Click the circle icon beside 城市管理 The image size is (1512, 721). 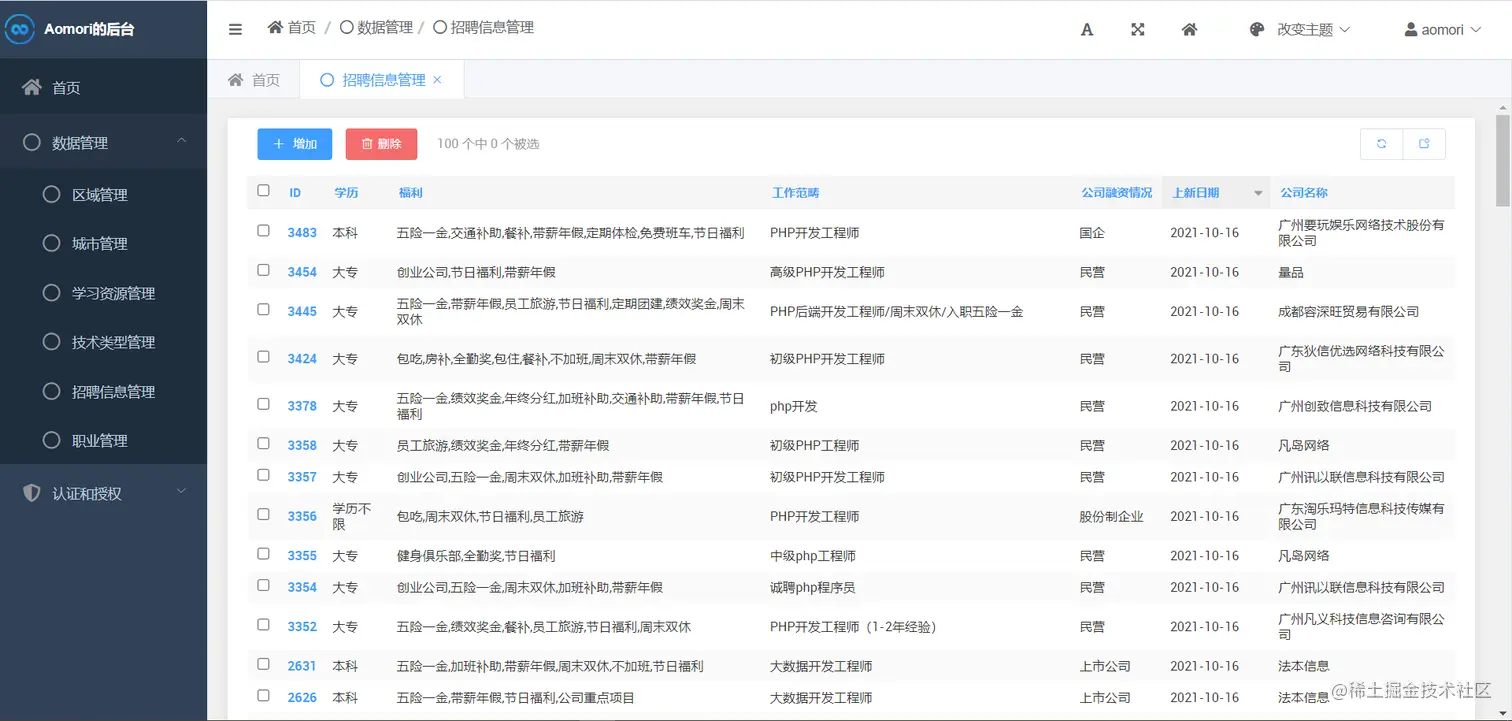(x=52, y=243)
